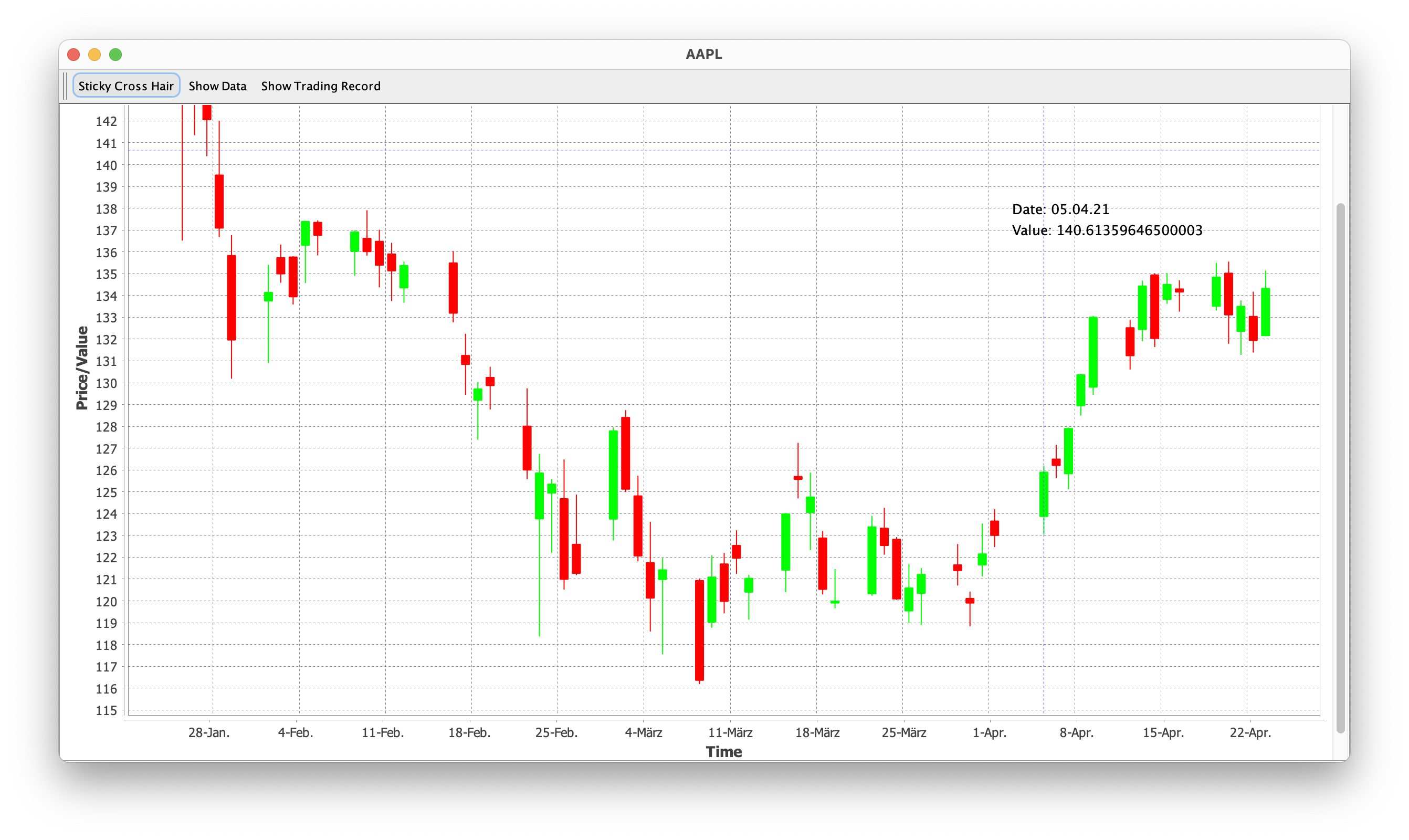Maximize window with the green button
Screen dimensions: 1409x840
(x=115, y=55)
